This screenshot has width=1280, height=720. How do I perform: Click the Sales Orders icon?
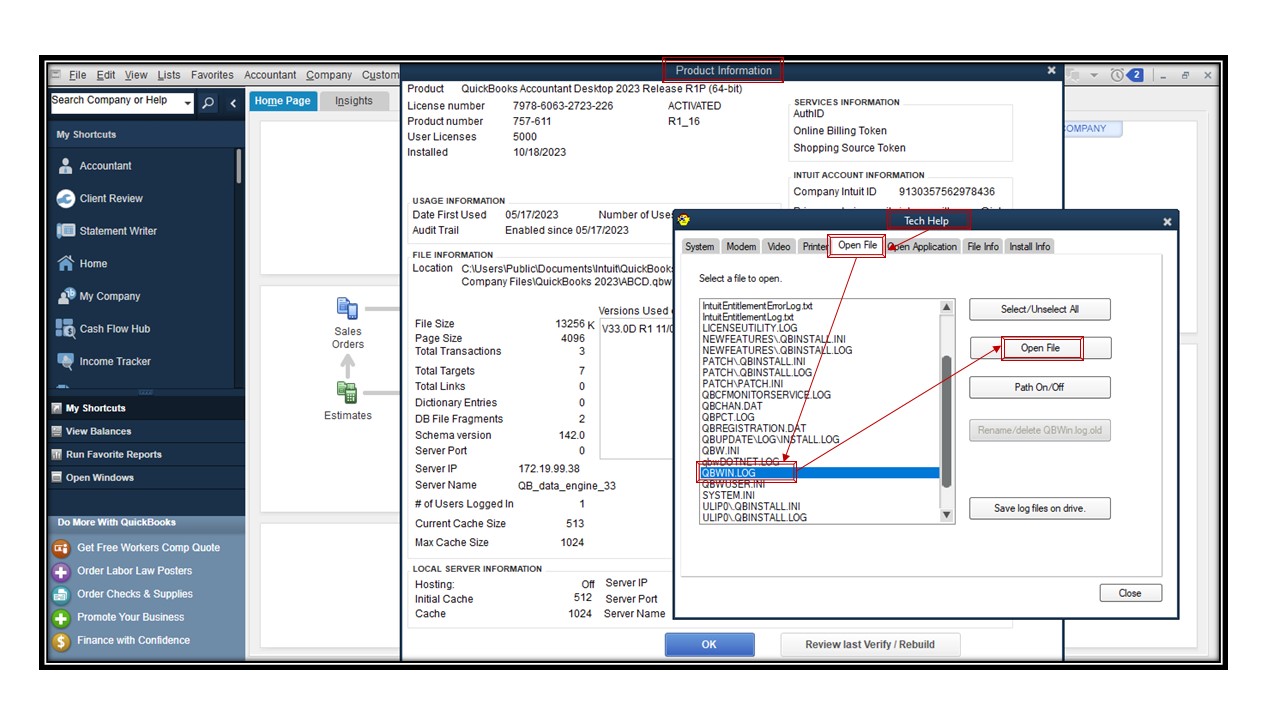[347, 309]
